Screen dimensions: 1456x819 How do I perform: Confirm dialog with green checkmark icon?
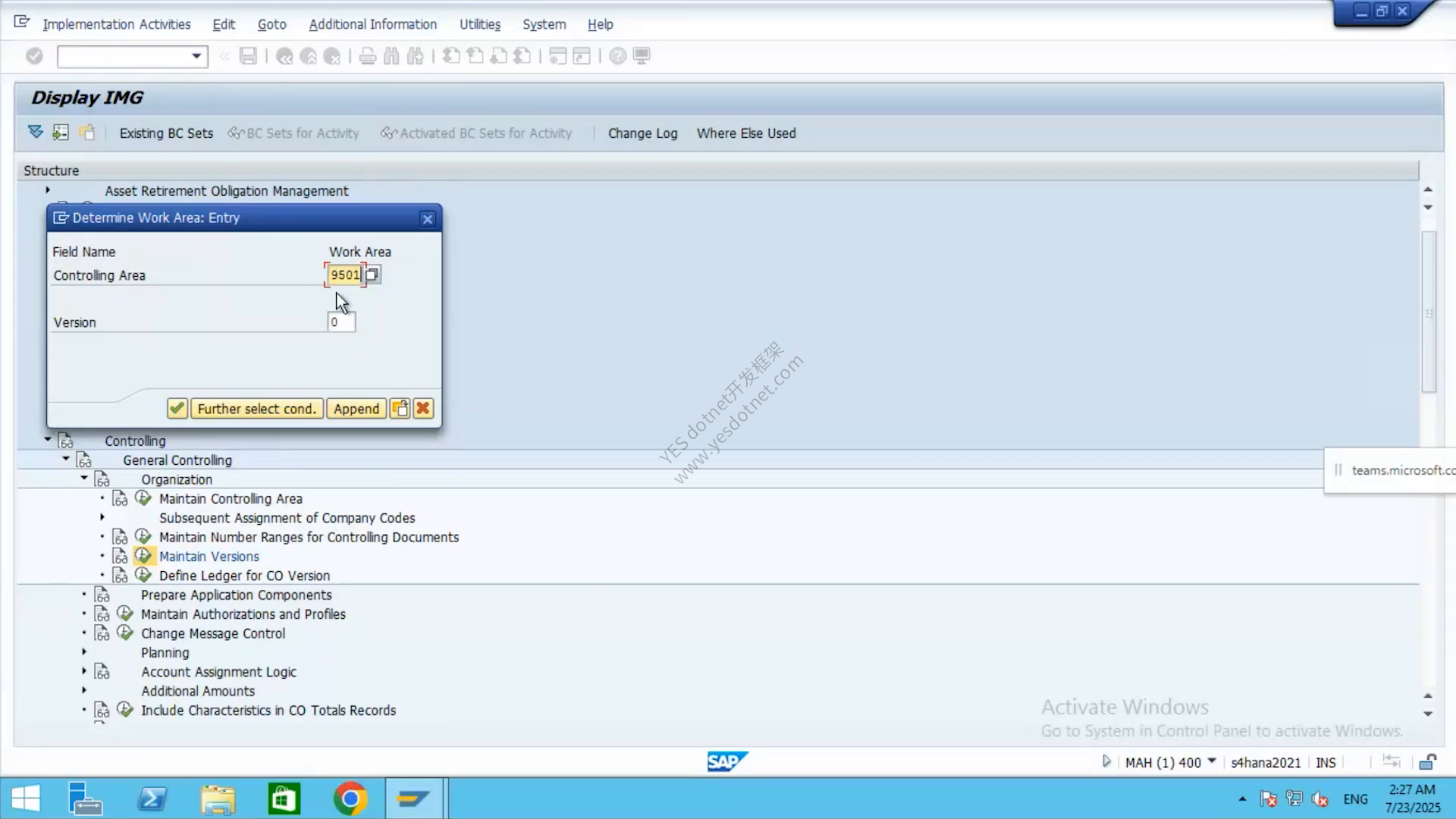(177, 409)
